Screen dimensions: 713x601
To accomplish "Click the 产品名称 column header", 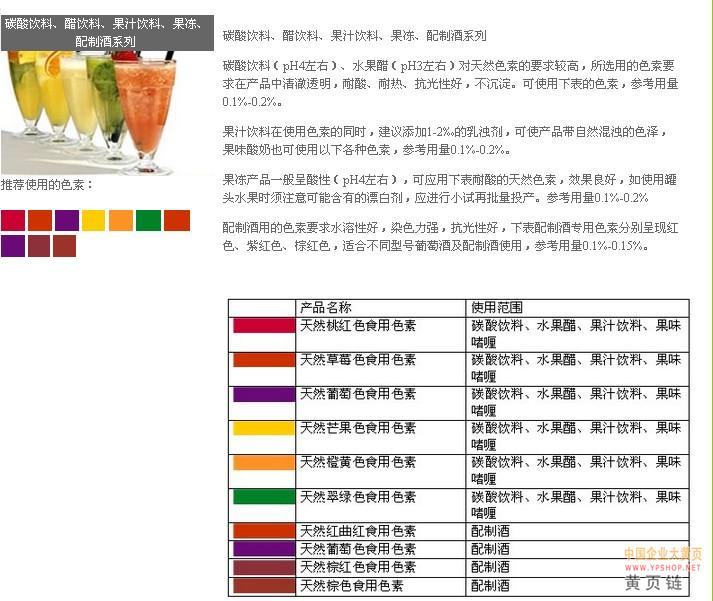I will point(326,307).
